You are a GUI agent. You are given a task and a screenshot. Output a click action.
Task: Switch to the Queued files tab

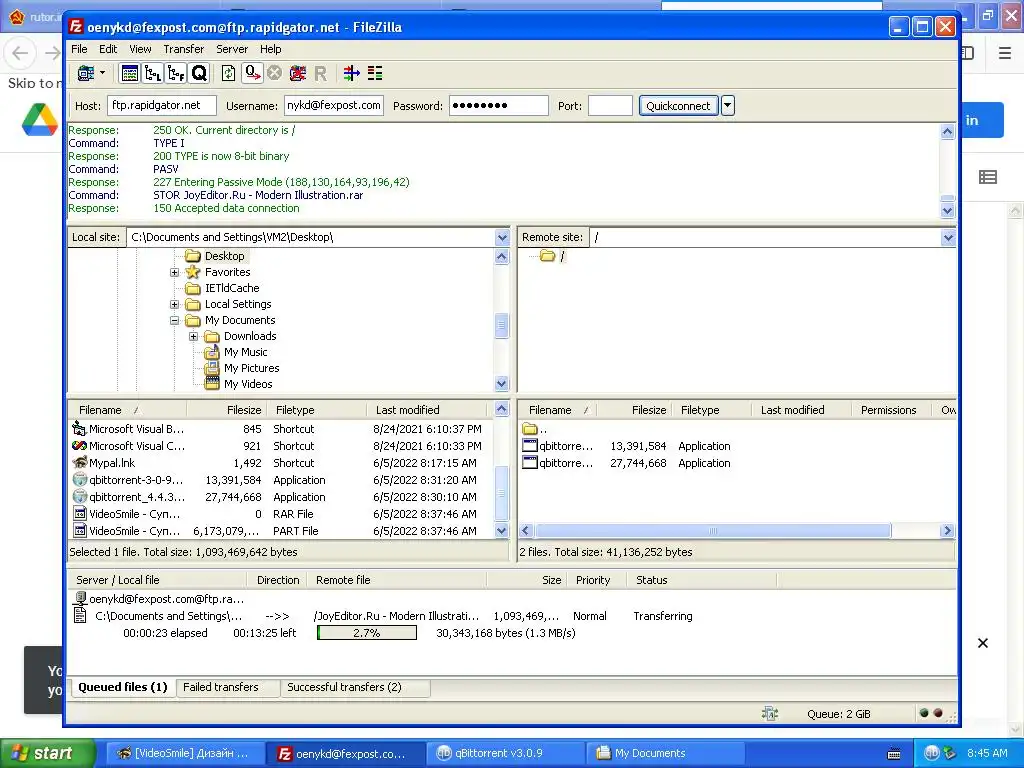point(123,687)
